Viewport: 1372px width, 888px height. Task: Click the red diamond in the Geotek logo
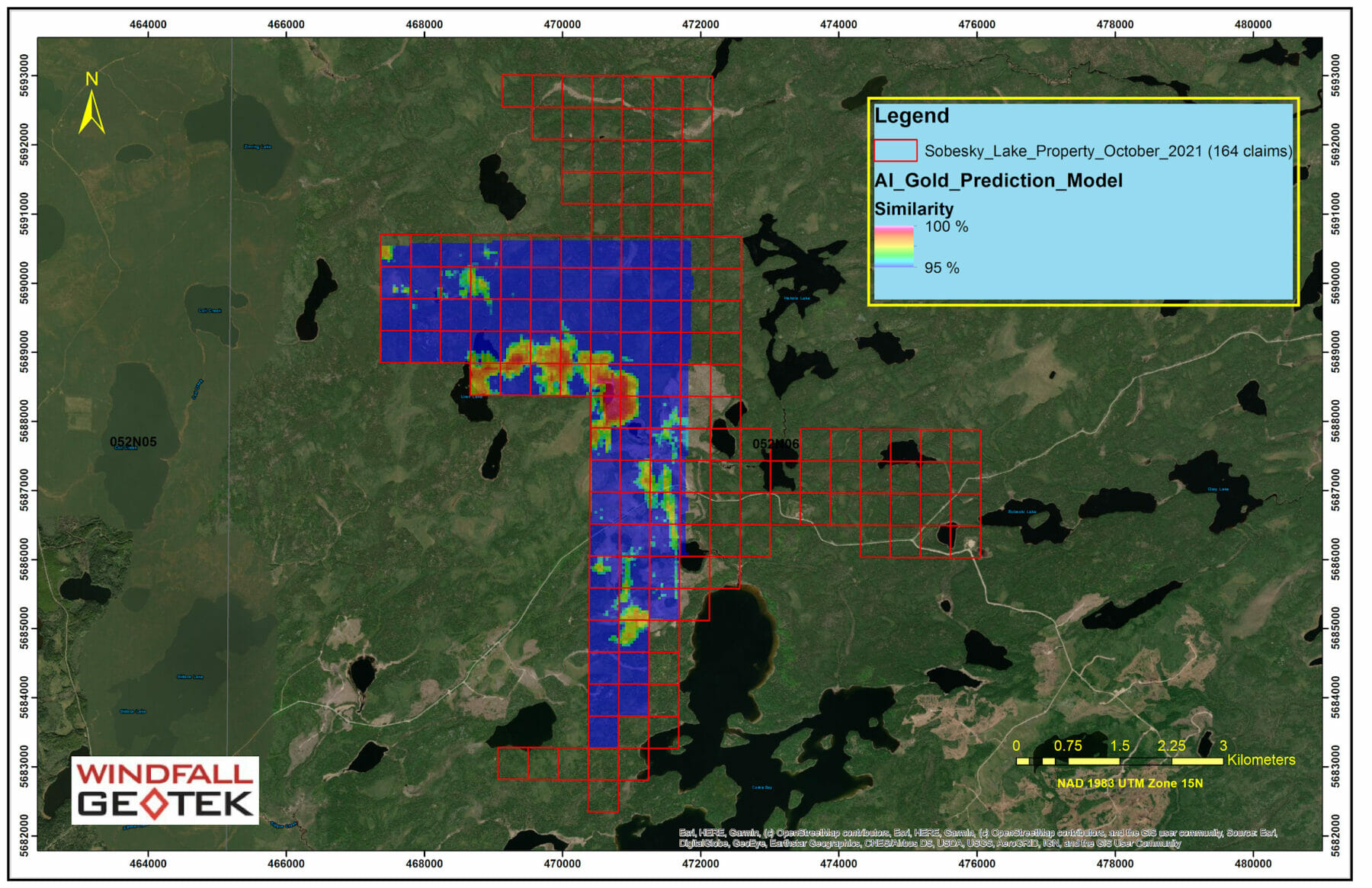155,804
